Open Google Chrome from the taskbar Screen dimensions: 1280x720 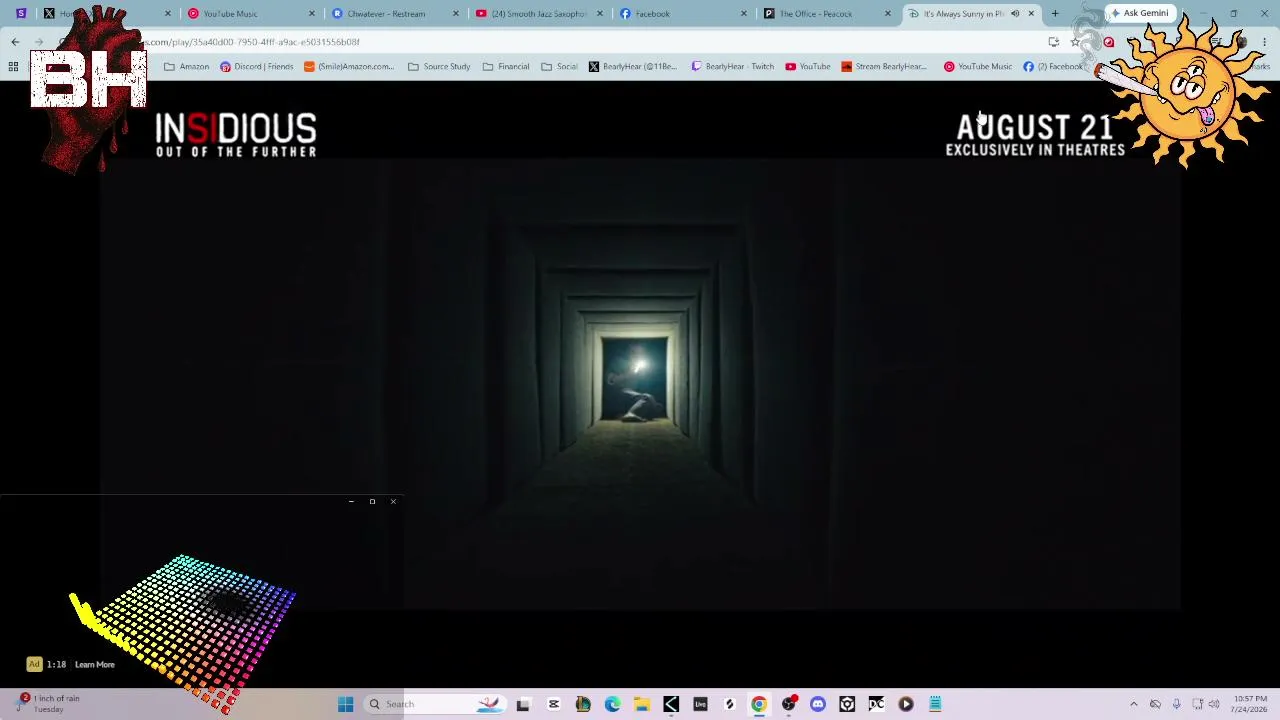pos(759,704)
